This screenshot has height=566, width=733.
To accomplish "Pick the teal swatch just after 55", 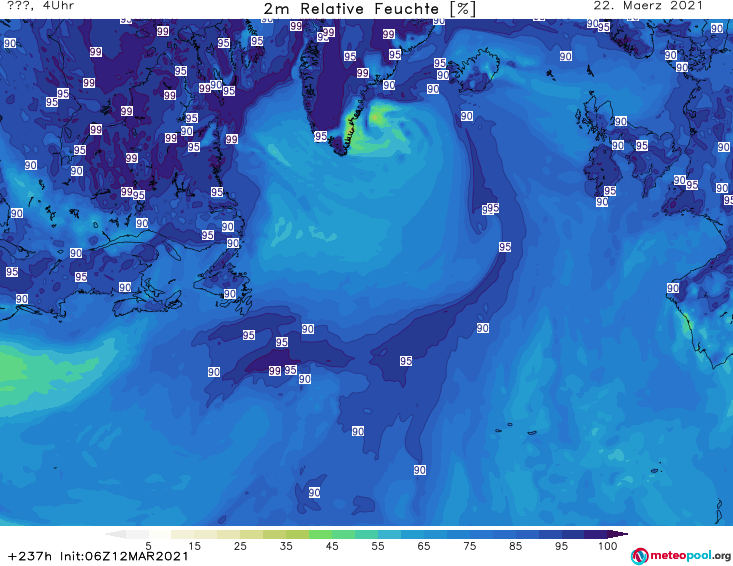I will (389, 534).
